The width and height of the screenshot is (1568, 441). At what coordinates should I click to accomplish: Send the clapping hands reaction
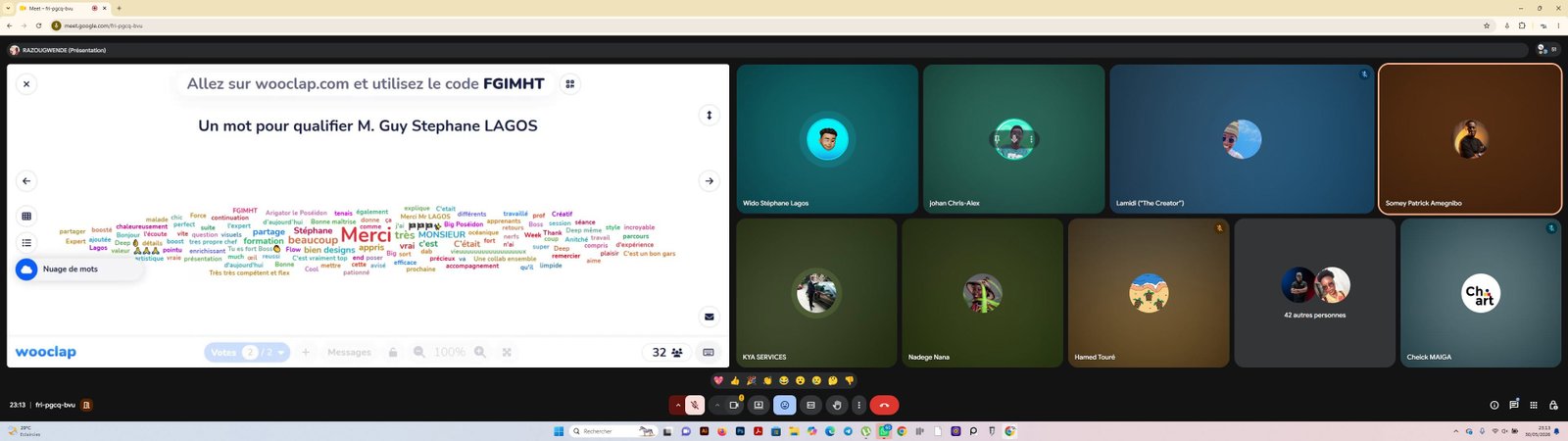767,380
